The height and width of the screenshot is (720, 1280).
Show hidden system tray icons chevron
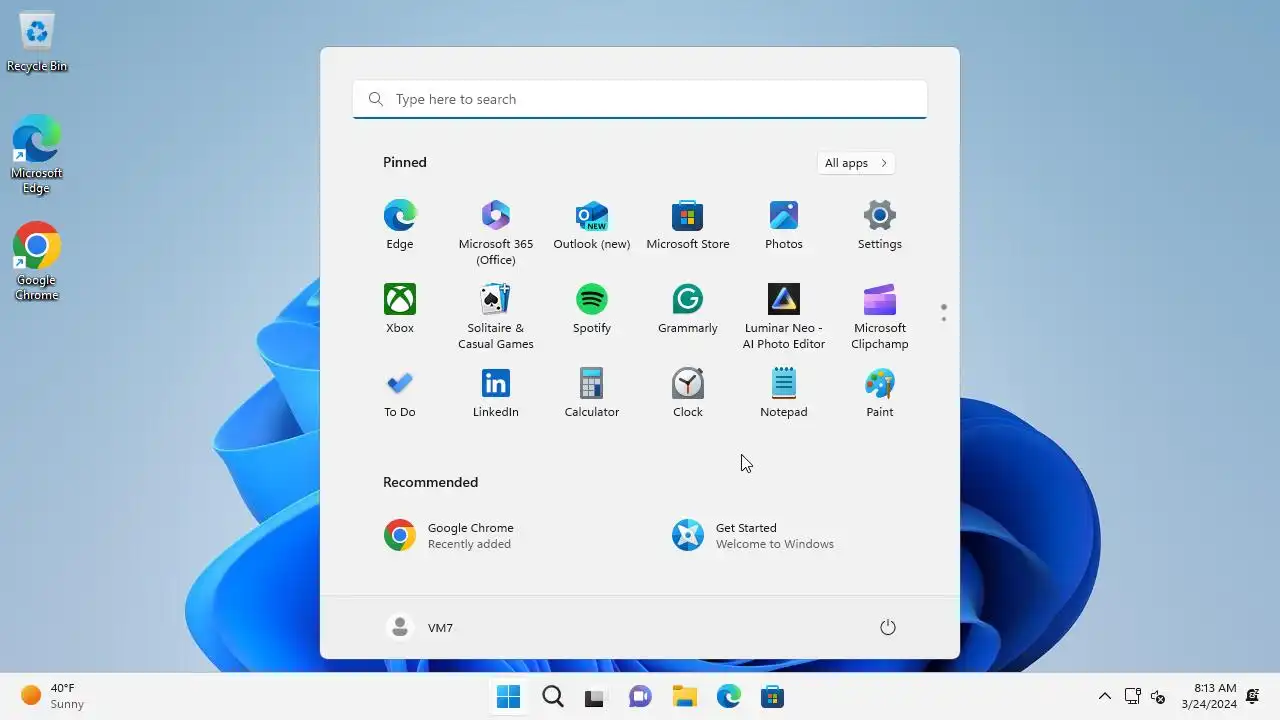pyautogui.click(x=1105, y=696)
